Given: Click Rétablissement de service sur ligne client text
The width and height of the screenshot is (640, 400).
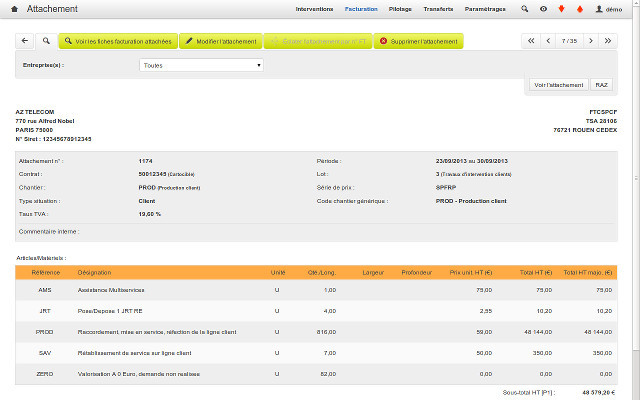Looking at the screenshot, I should pyautogui.click(x=134, y=353).
